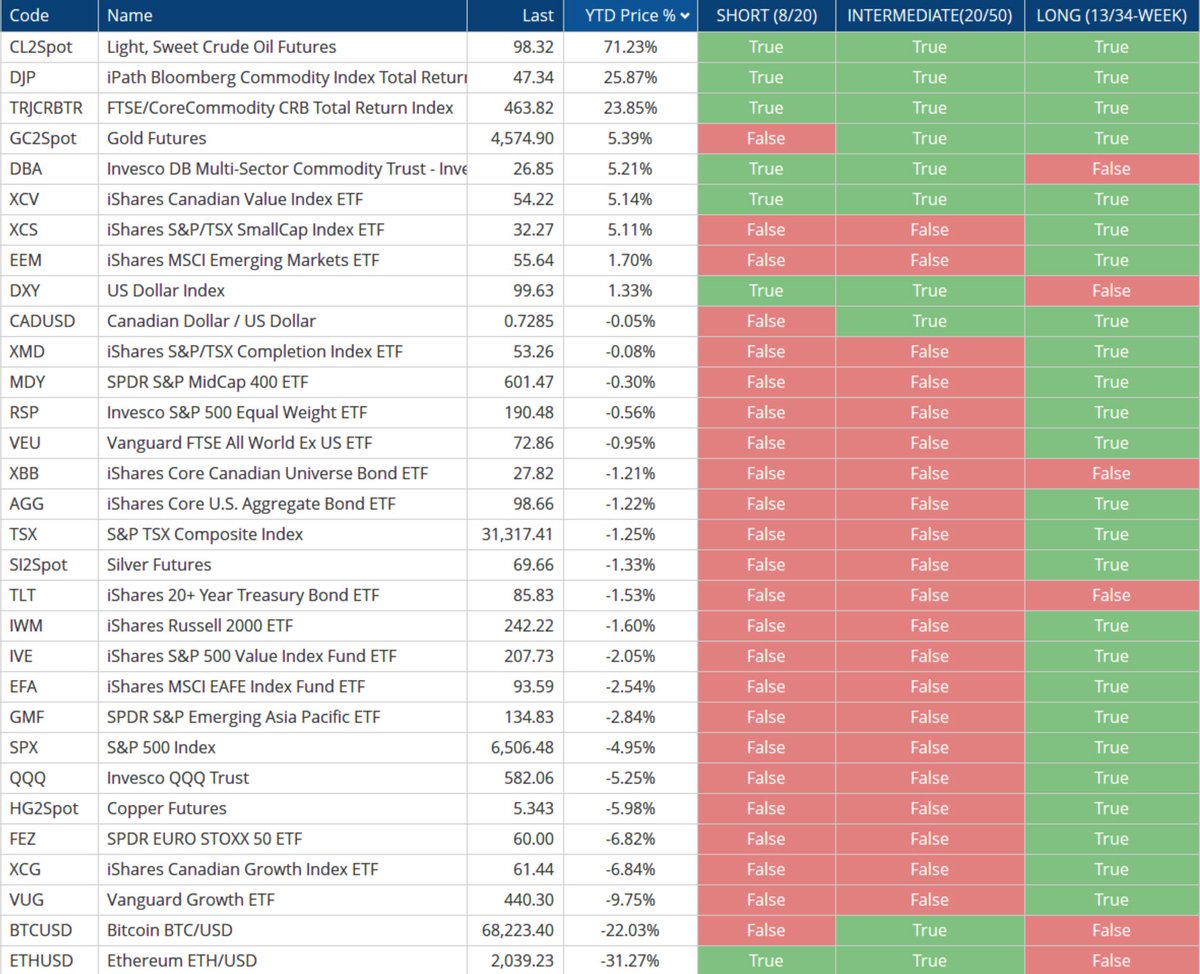Image resolution: width=1200 pixels, height=974 pixels.
Task: Click DXY LONG False cell
Action: [x=1111, y=291]
